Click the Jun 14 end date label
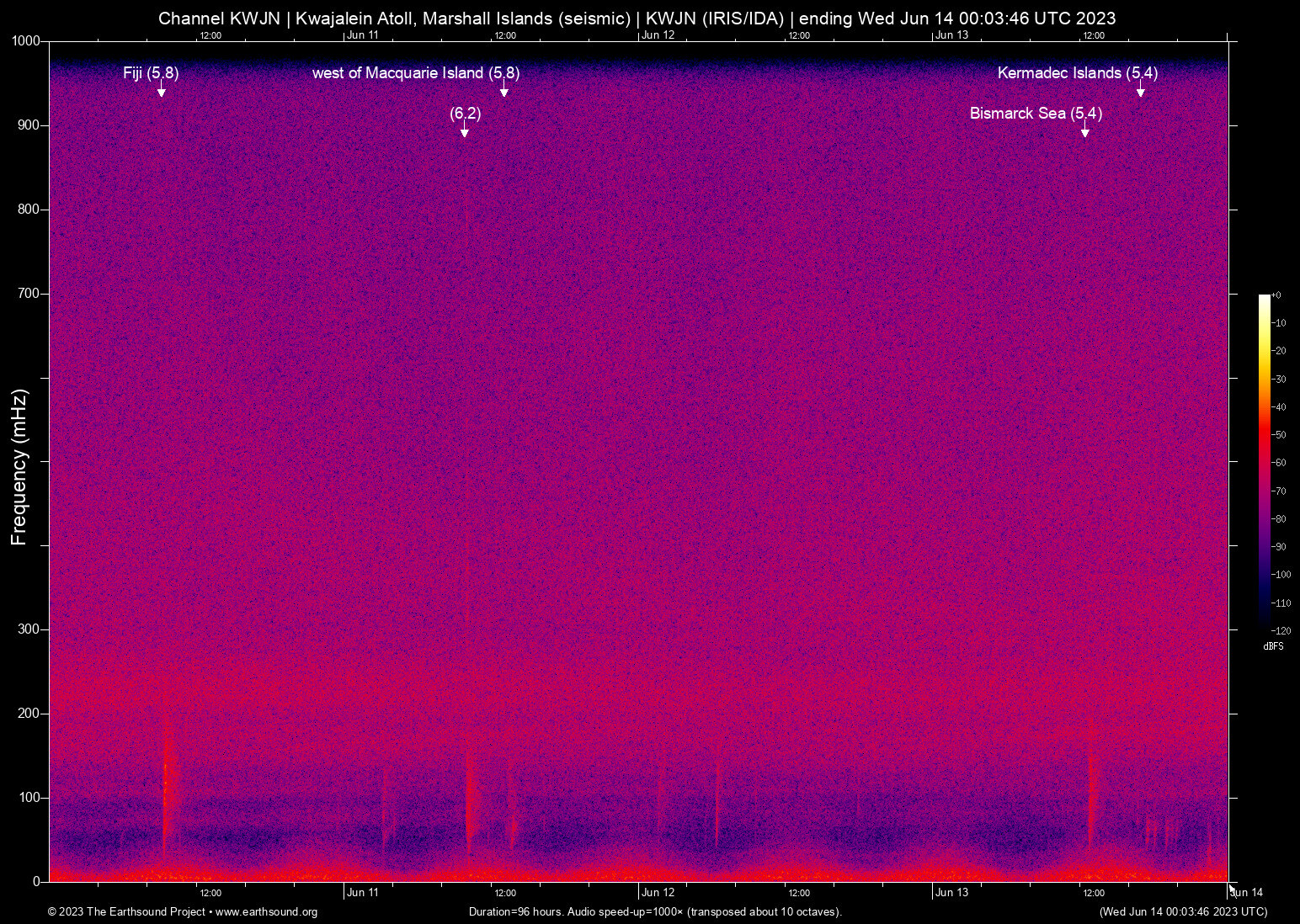1300x924 pixels. pyautogui.click(x=1247, y=893)
